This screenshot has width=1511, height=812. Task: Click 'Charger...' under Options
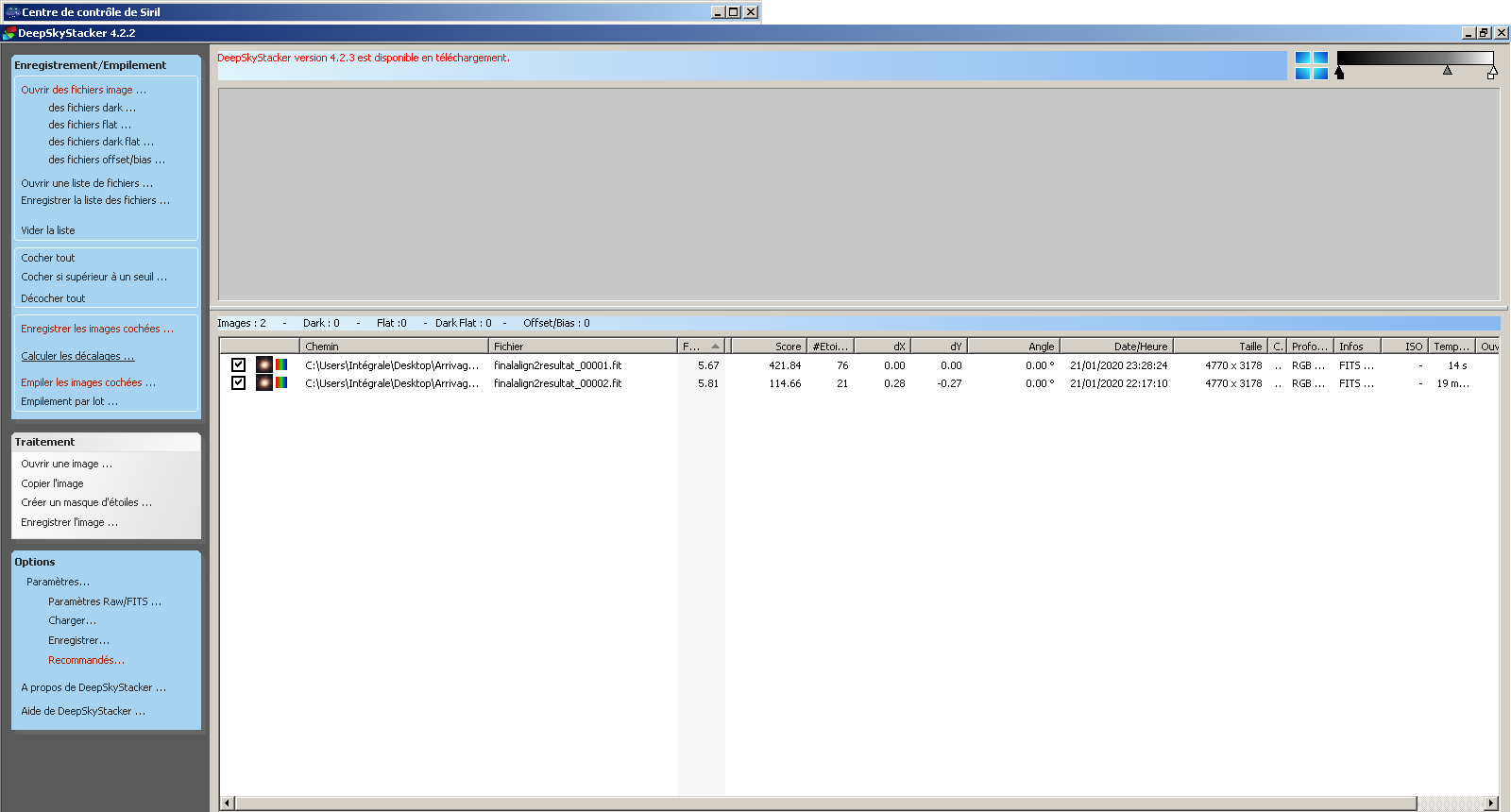click(x=73, y=620)
